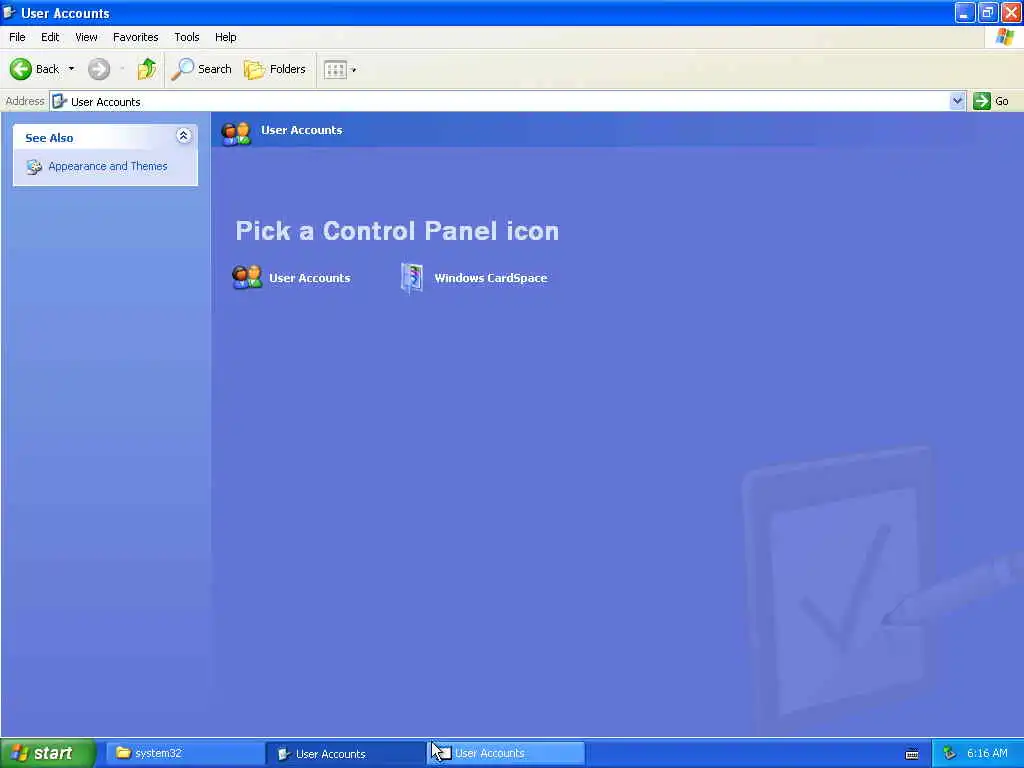Click the 6:16 AM clock
The width and height of the screenshot is (1024, 768).
click(987, 754)
